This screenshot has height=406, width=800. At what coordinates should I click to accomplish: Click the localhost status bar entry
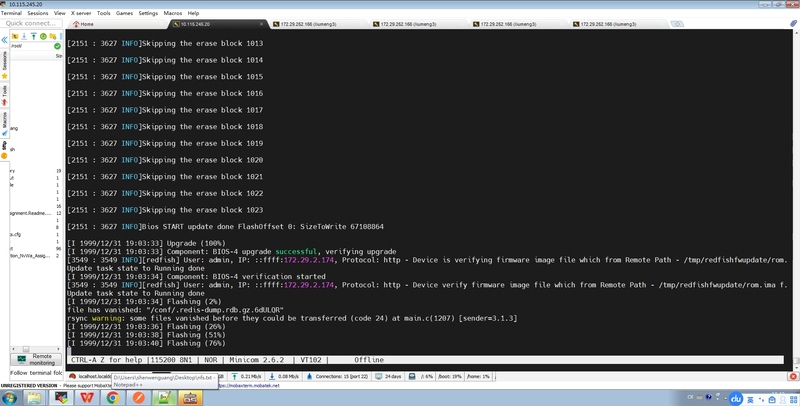coord(90,376)
